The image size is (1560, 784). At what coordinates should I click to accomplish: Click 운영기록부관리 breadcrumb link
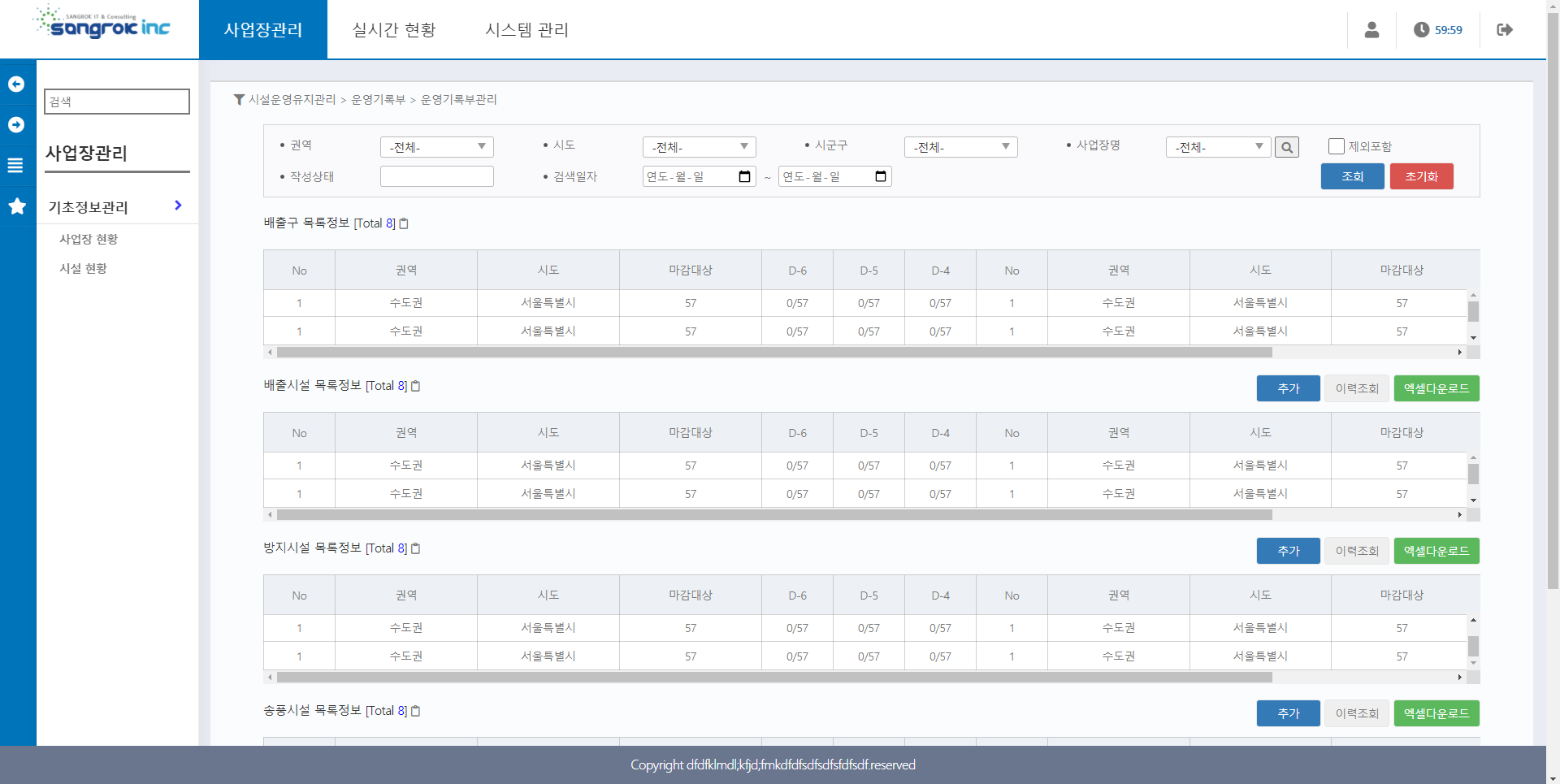click(458, 99)
